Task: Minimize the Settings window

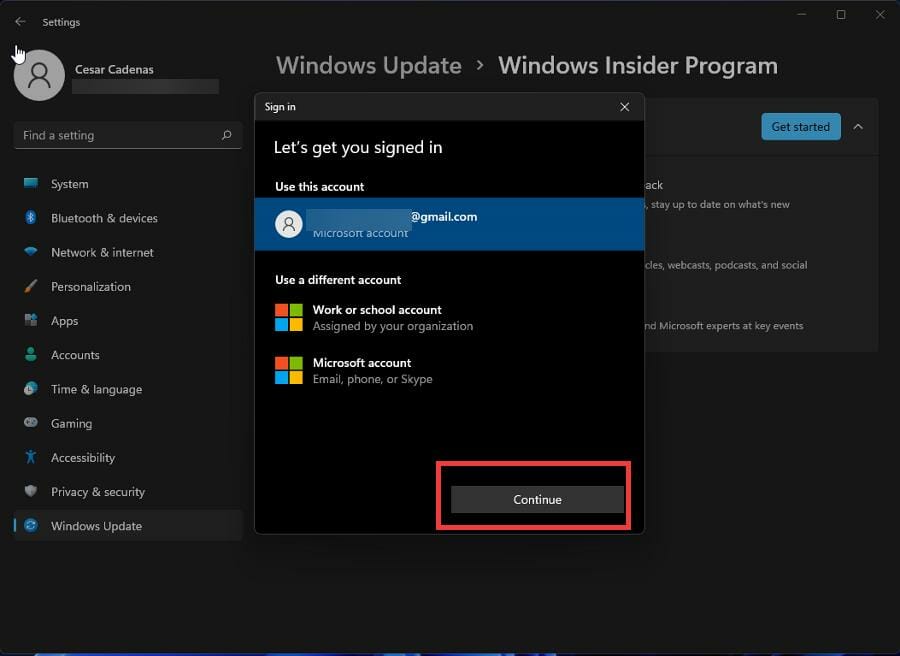Action: click(x=802, y=15)
